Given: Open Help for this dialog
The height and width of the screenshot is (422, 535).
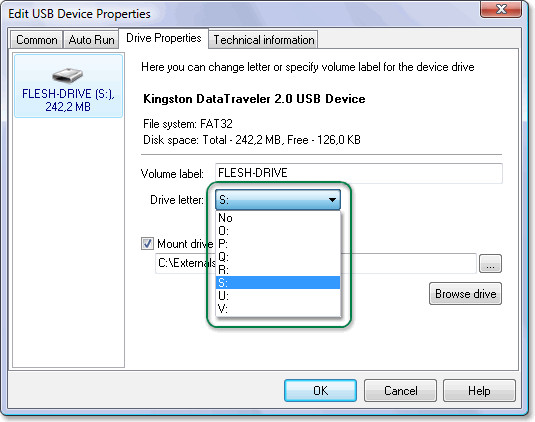Looking at the screenshot, I should pyautogui.click(x=479, y=390).
